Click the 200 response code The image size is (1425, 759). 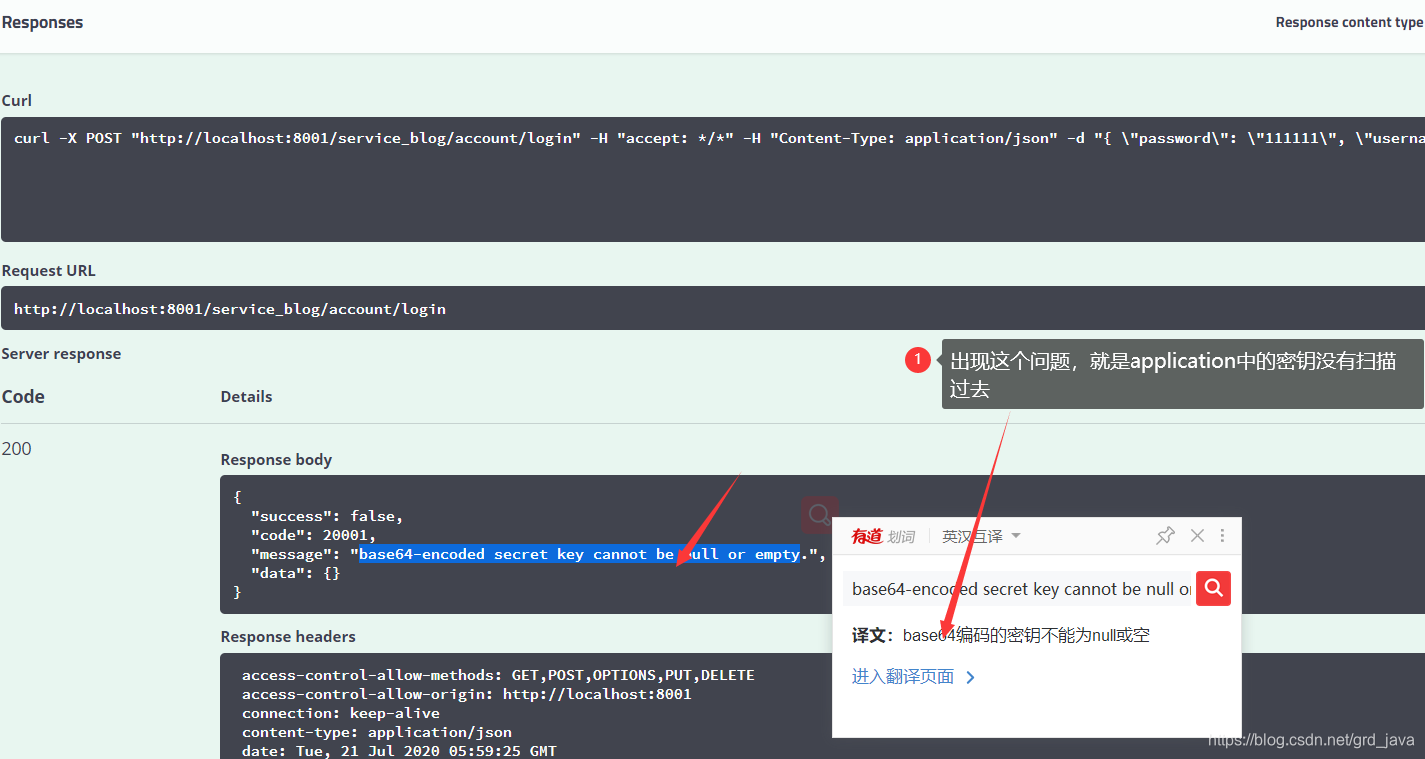[16, 449]
